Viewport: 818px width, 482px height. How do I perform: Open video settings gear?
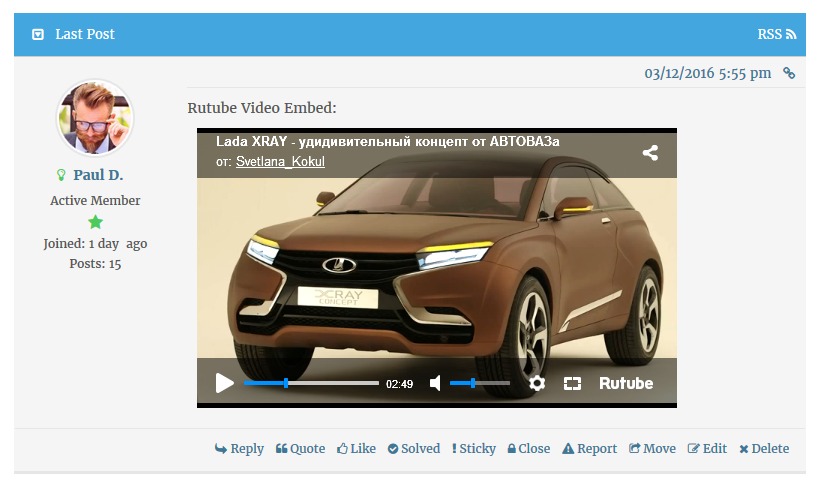tap(537, 383)
